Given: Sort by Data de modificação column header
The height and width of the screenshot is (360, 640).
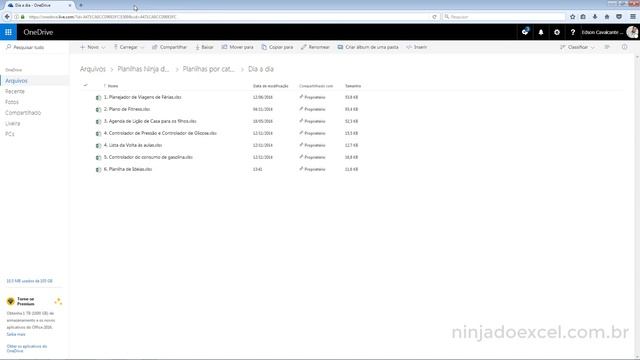Looking at the screenshot, I should point(271,86).
